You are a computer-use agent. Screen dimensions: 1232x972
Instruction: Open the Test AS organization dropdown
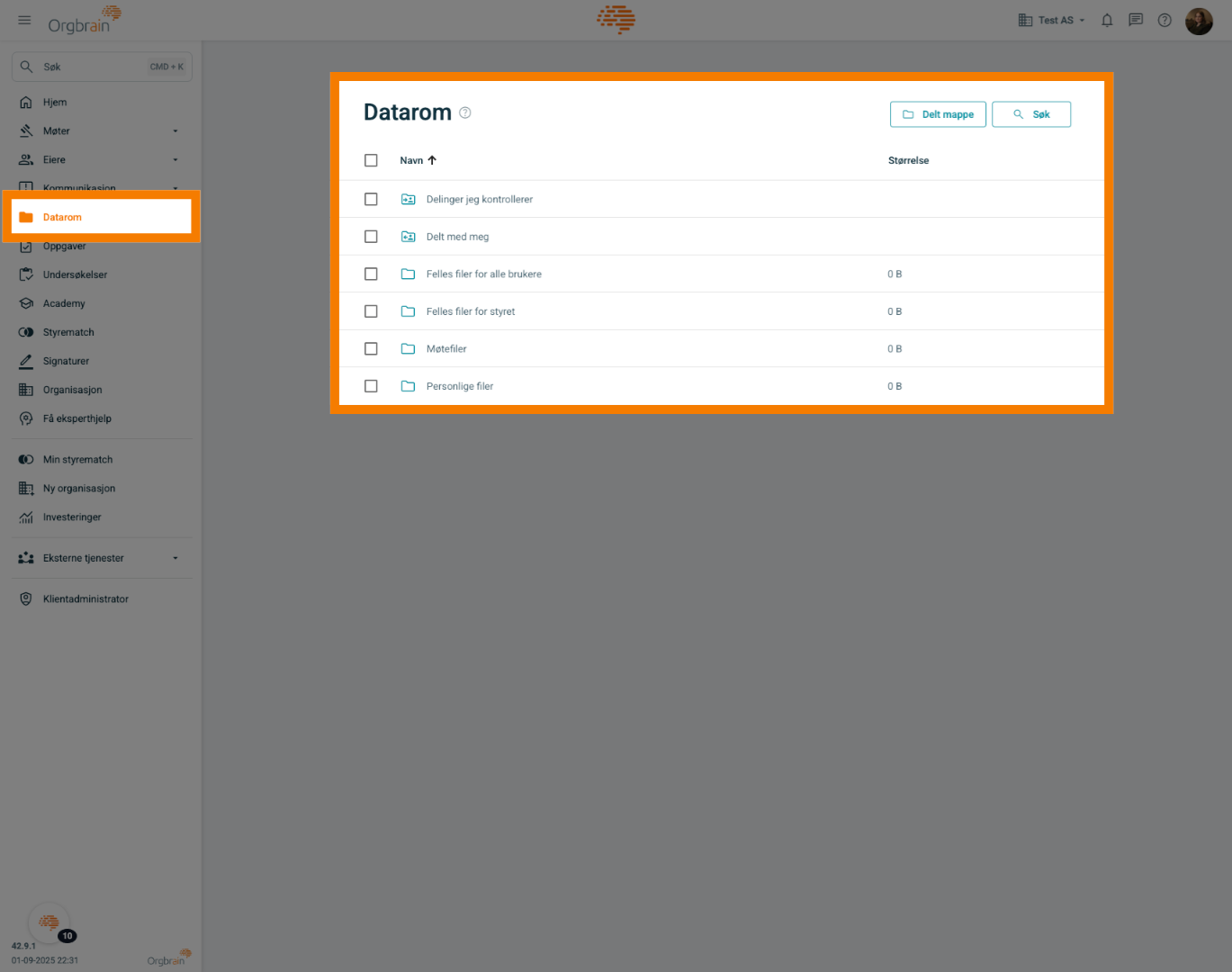1051,20
